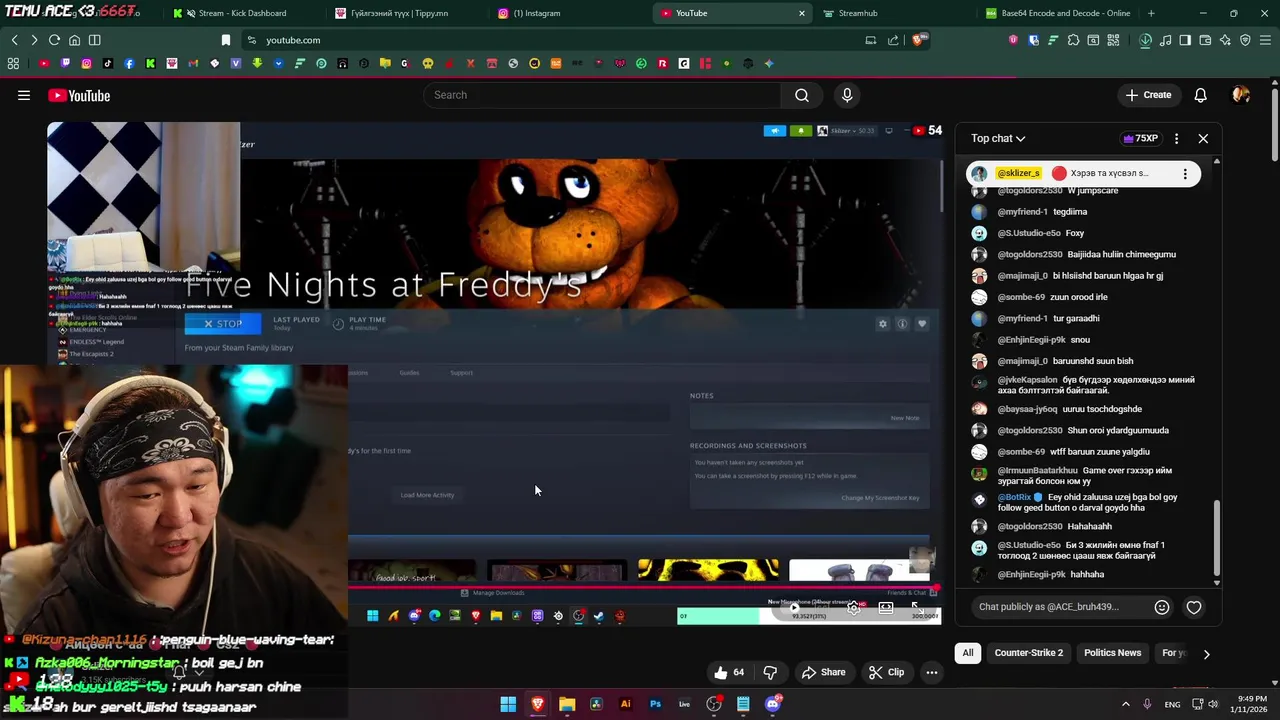Send a heart reaction in chat
The height and width of the screenshot is (720, 1280).
pyautogui.click(x=1194, y=607)
